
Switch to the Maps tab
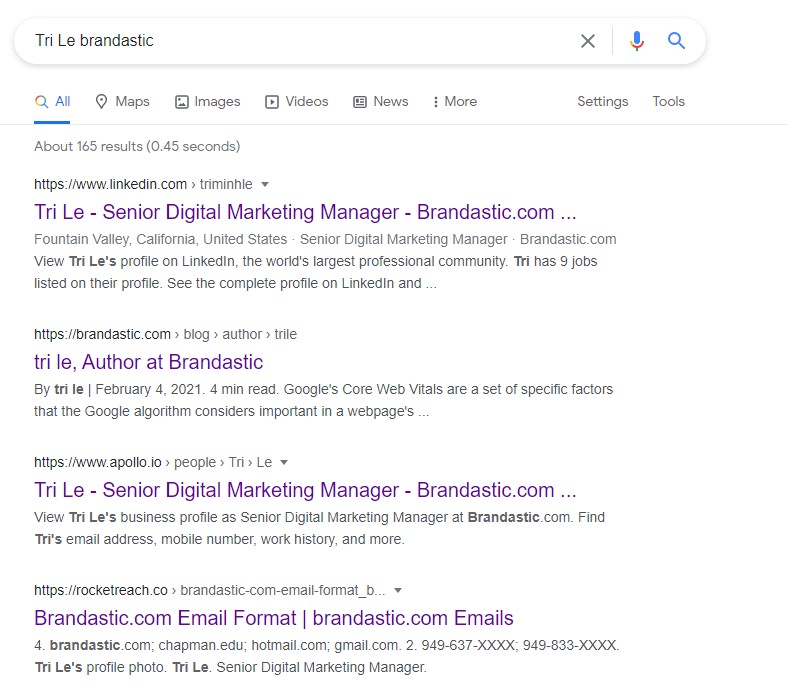pos(122,102)
